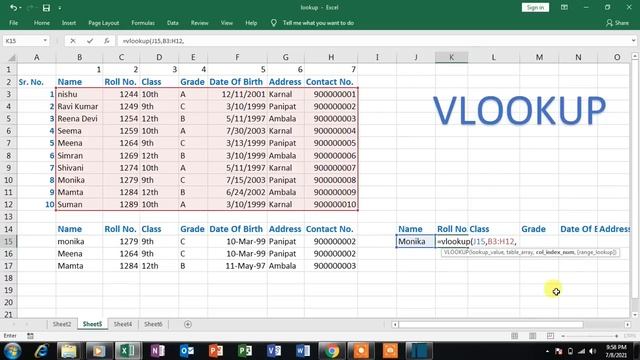Switch to Normal view in the status bar
The image size is (640, 360).
click(515, 336)
